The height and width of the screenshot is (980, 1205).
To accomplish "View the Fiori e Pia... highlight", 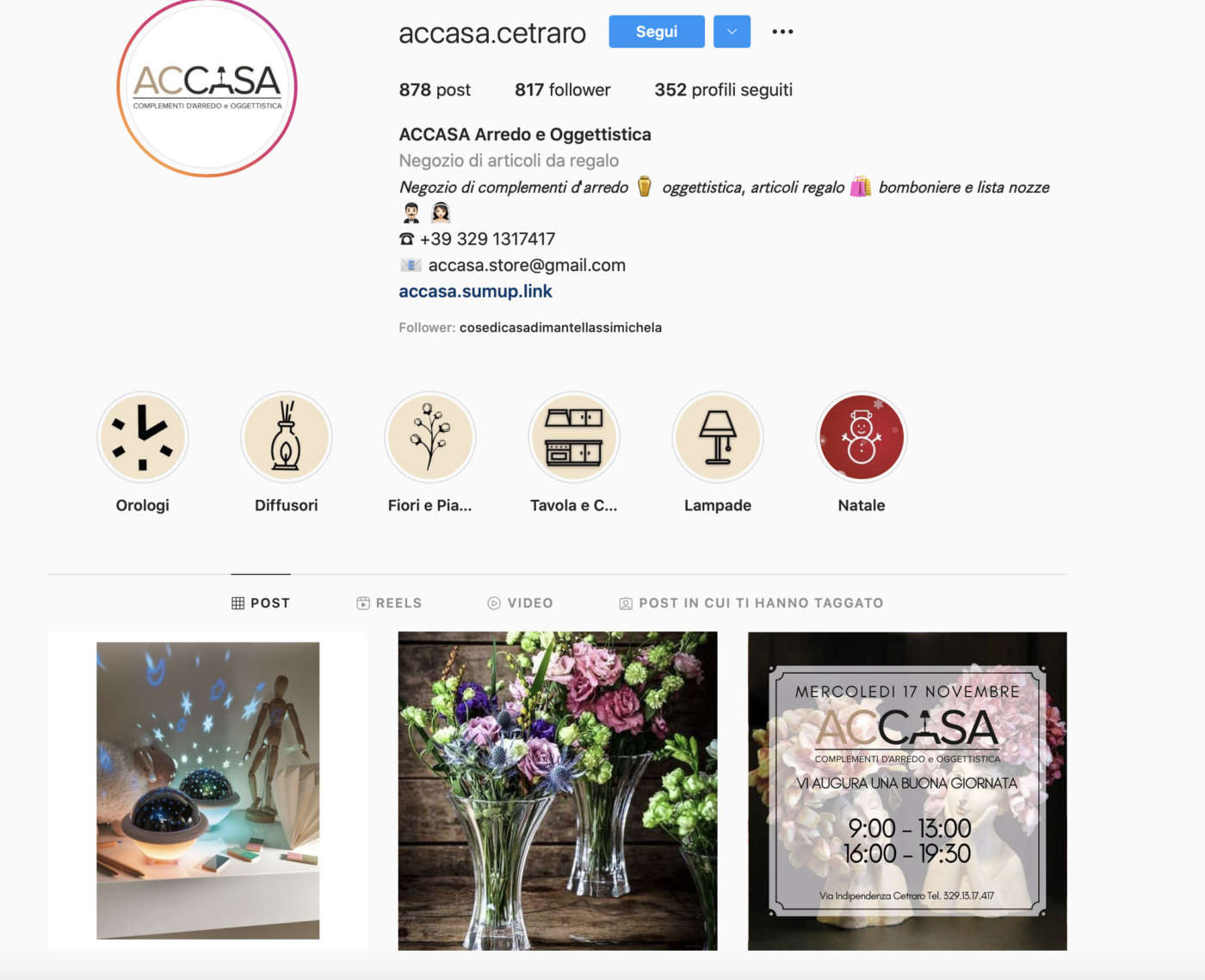I will coord(429,437).
